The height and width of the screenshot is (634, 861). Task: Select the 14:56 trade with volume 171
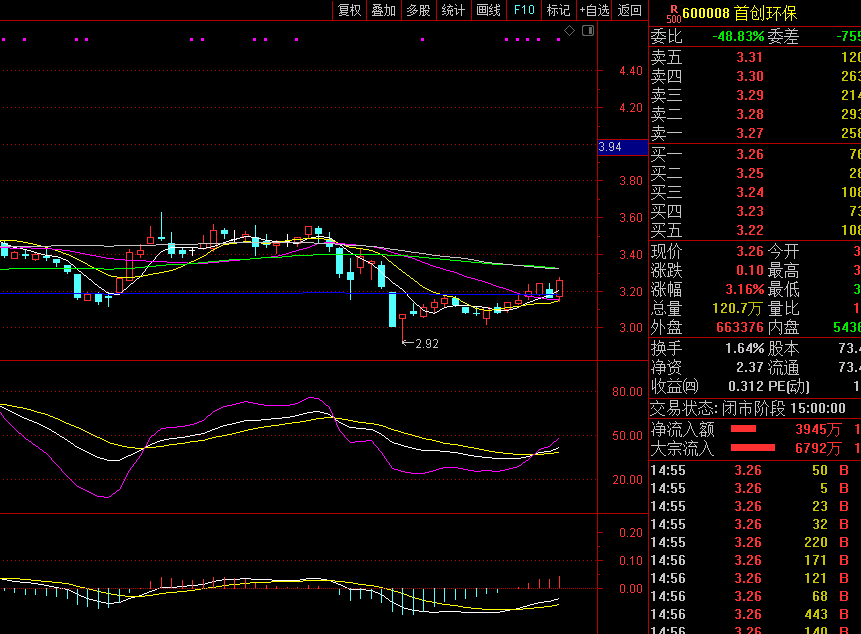[x=755, y=560]
